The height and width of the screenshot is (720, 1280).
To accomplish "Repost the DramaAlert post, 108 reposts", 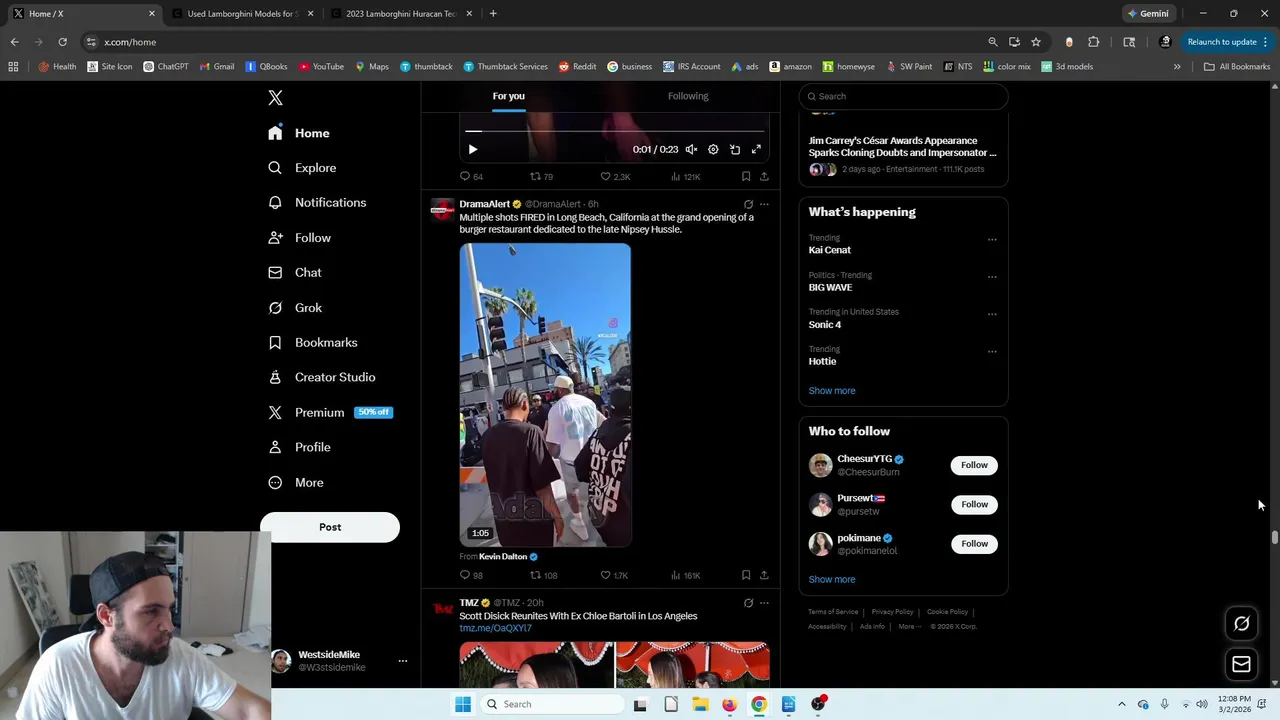I will coord(543,575).
